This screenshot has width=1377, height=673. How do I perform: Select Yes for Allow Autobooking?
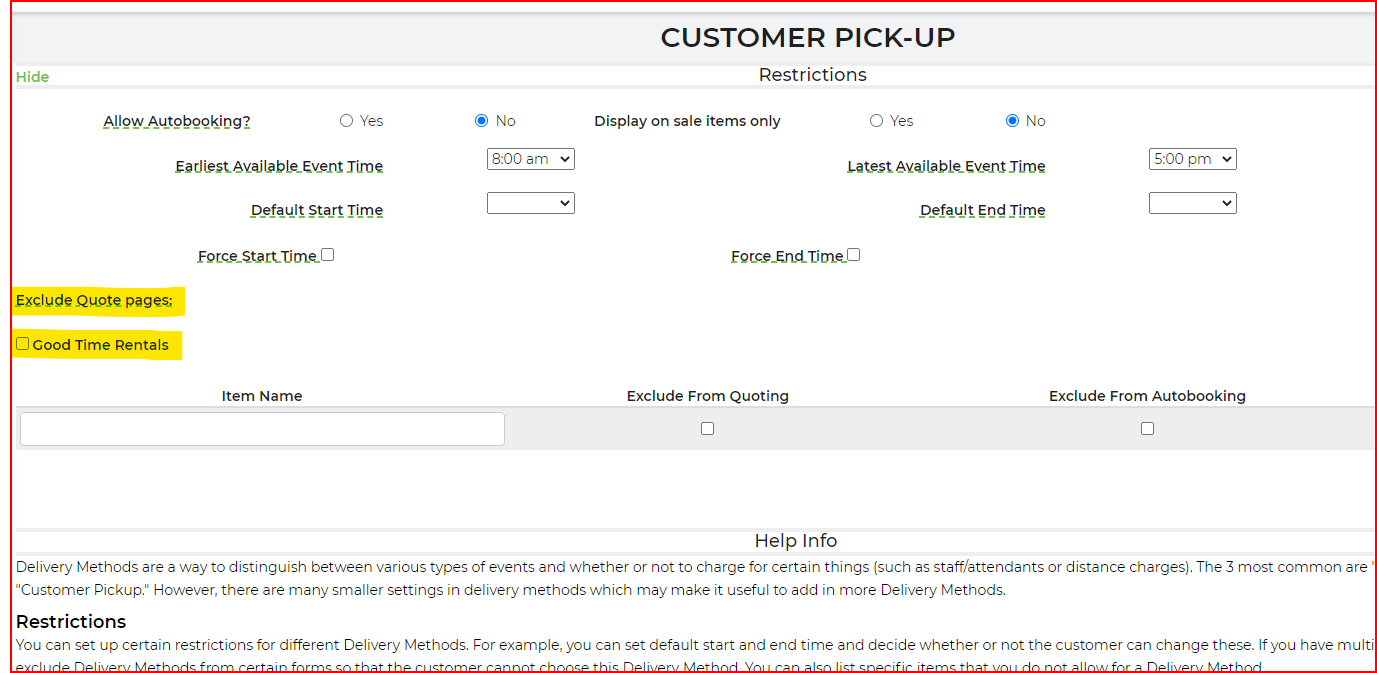[x=347, y=121]
